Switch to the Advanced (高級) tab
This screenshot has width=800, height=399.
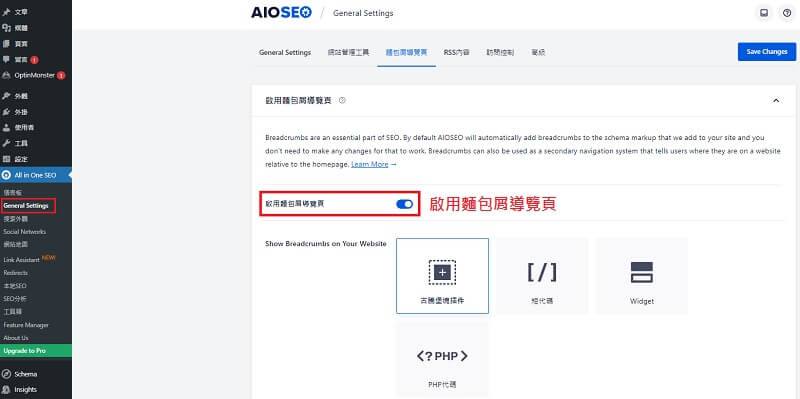tap(538, 53)
